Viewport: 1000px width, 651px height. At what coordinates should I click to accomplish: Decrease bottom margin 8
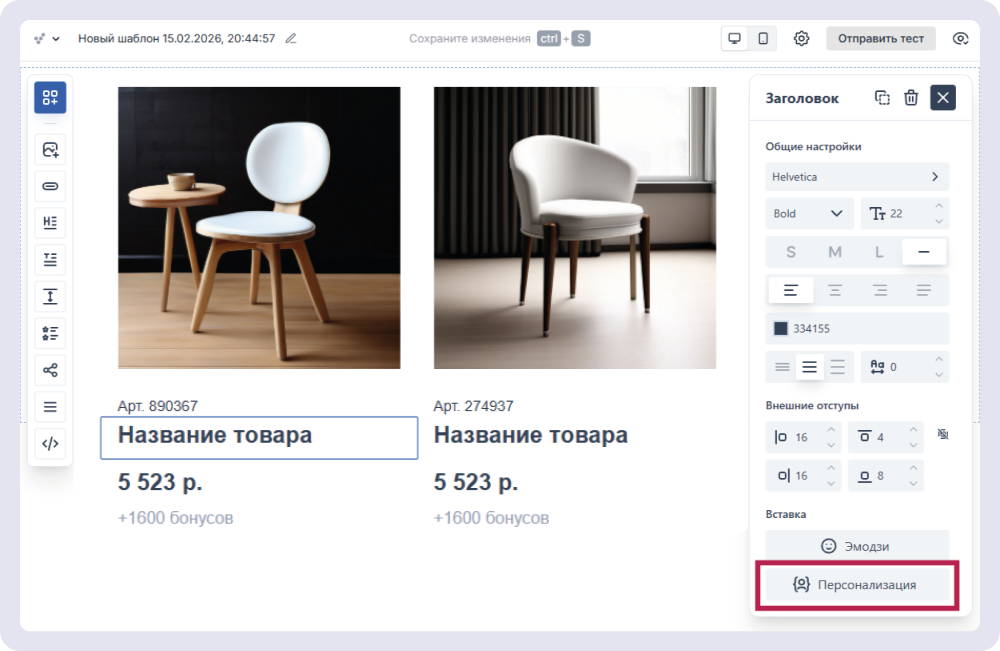pos(913,483)
